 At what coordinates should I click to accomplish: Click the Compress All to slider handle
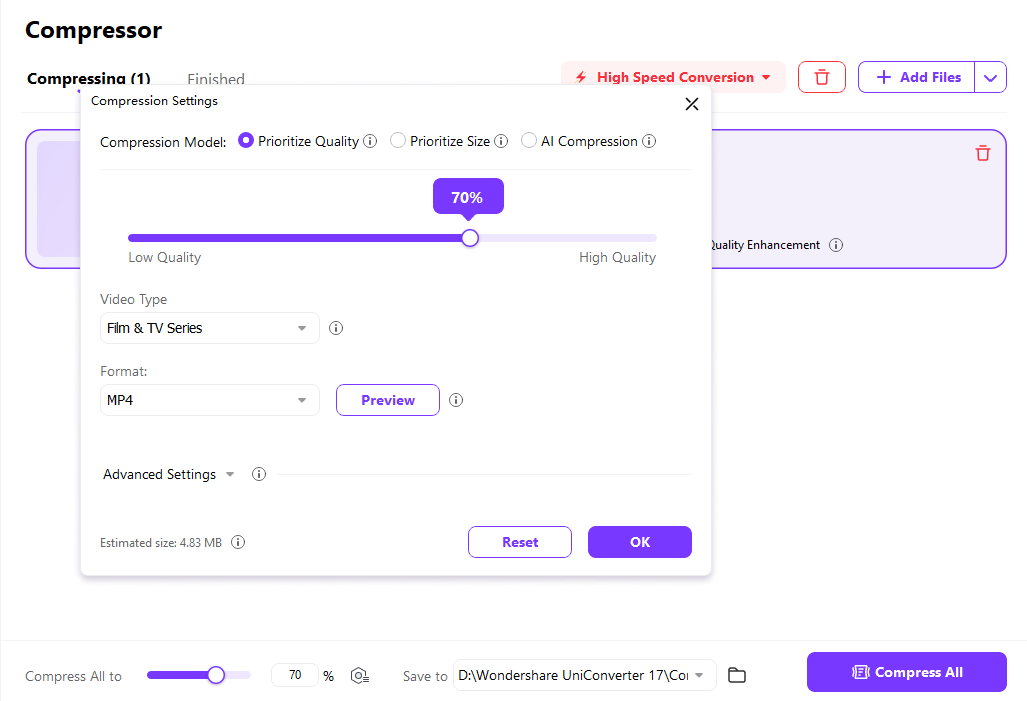click(216, 675)
